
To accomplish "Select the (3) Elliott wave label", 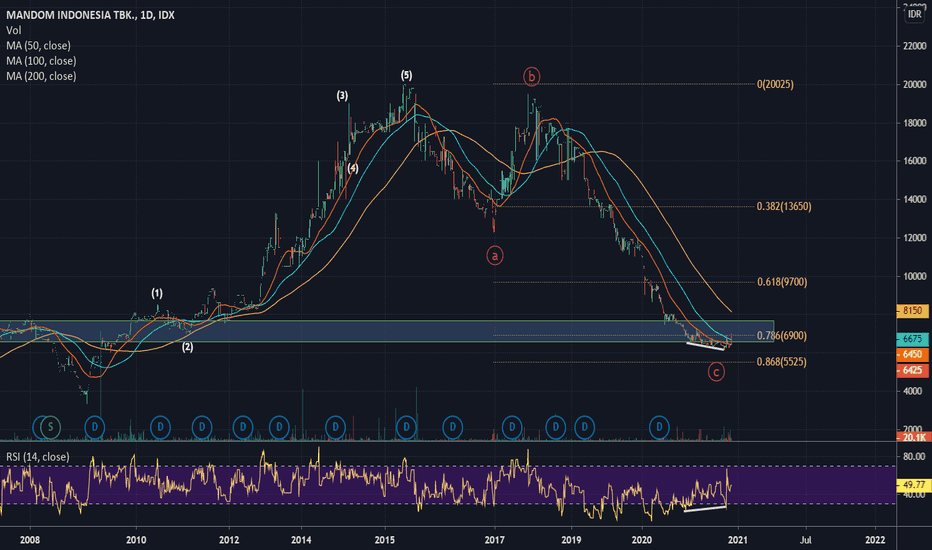I will (x=342, y=95).
